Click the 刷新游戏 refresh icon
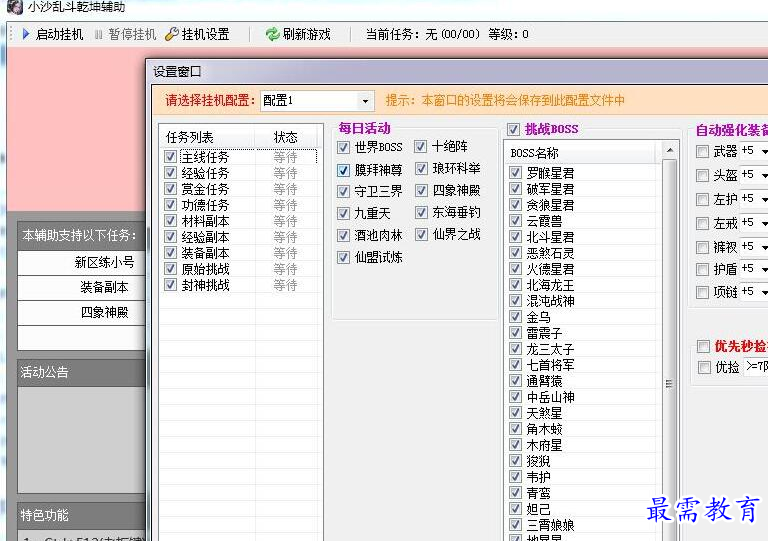Image resolution: width=768 pixels, height=541 pixels. (272, 34)
